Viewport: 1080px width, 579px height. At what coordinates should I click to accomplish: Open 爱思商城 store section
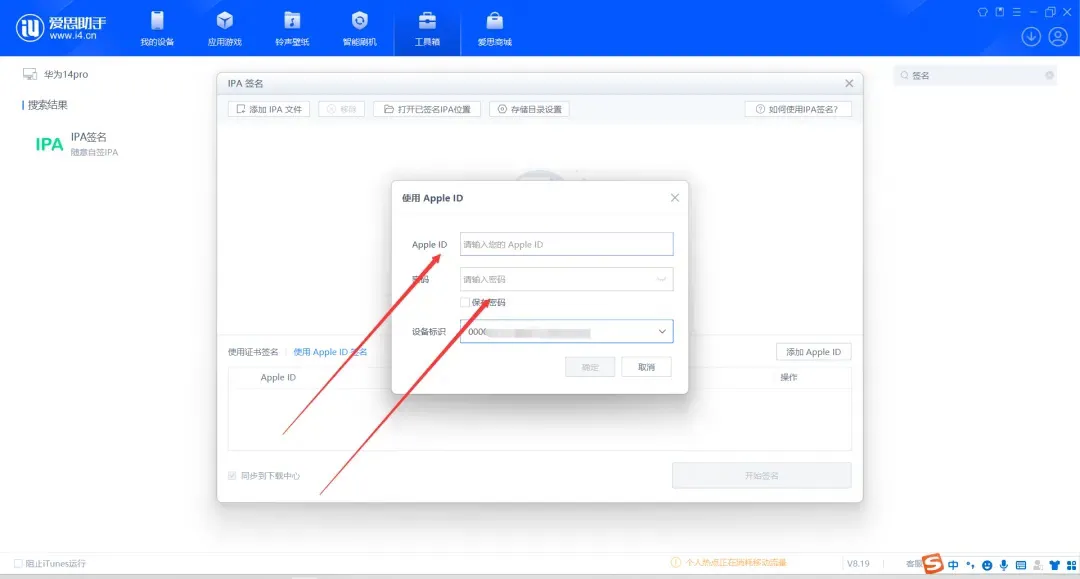[x=494, y=28]
